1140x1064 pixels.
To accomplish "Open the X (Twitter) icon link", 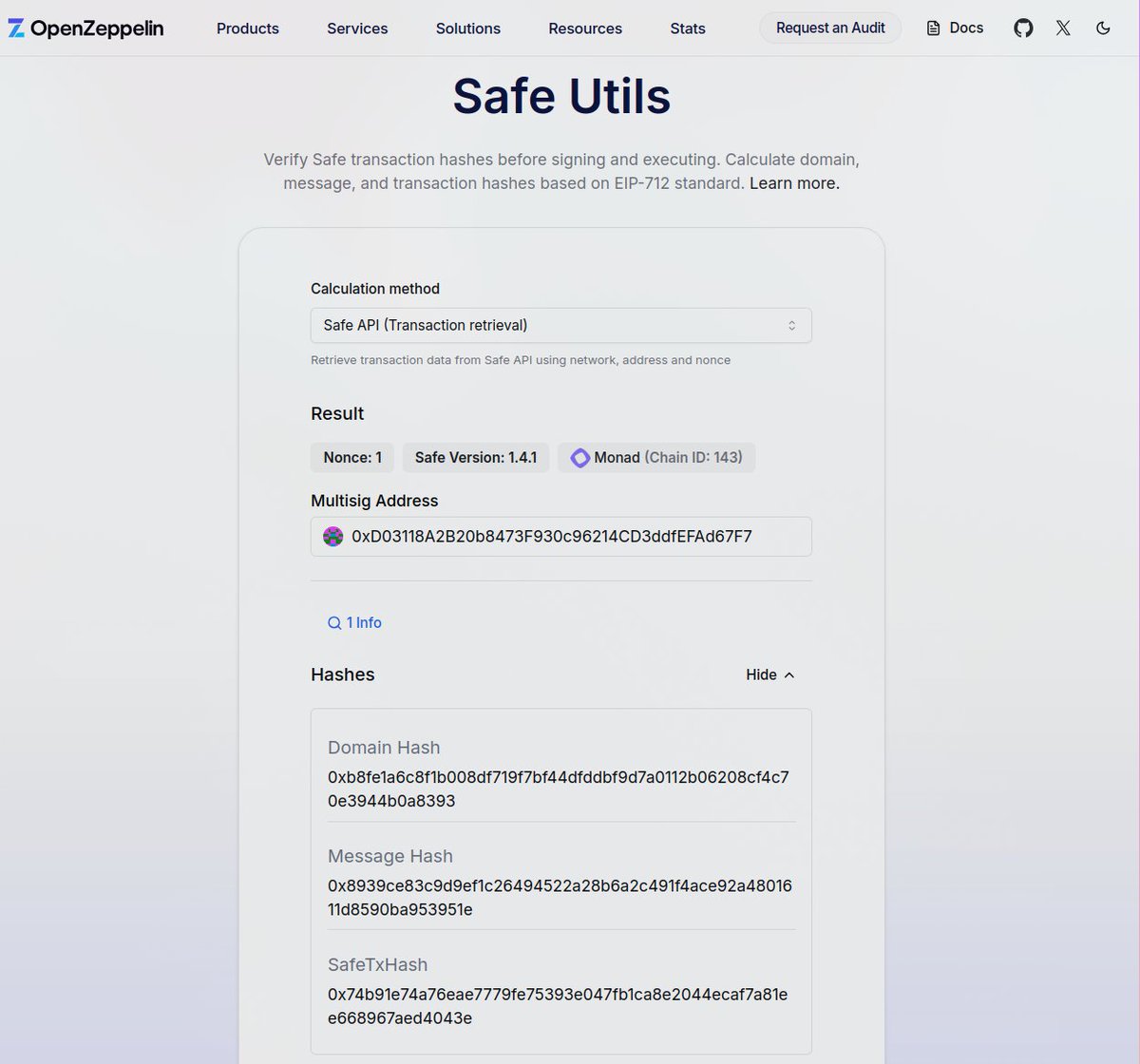I will [1063, 28].
